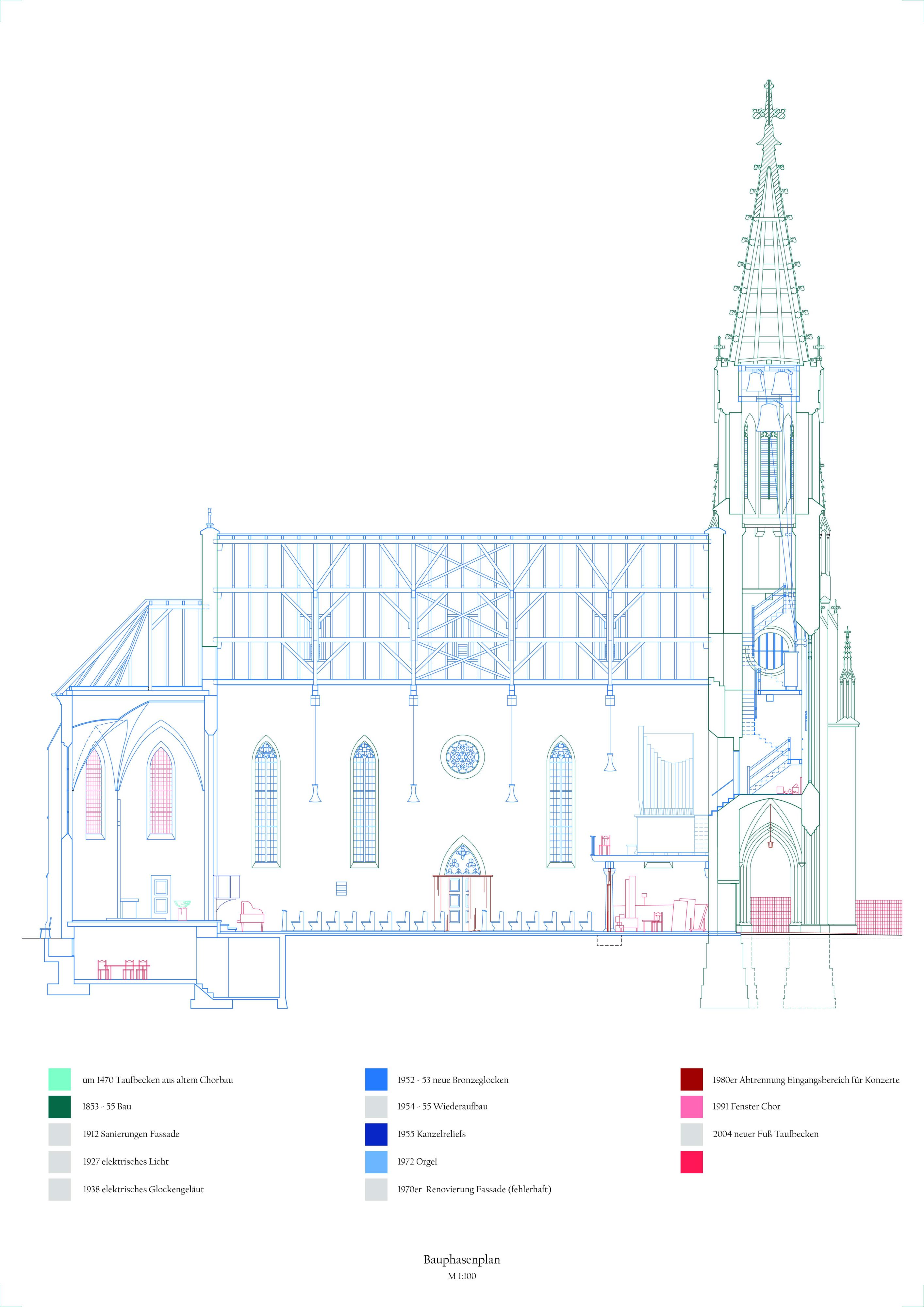Click the light blue '1972 Orgel' swatch
Viewport: 924px width, 1307px height.
[376, 1162]
